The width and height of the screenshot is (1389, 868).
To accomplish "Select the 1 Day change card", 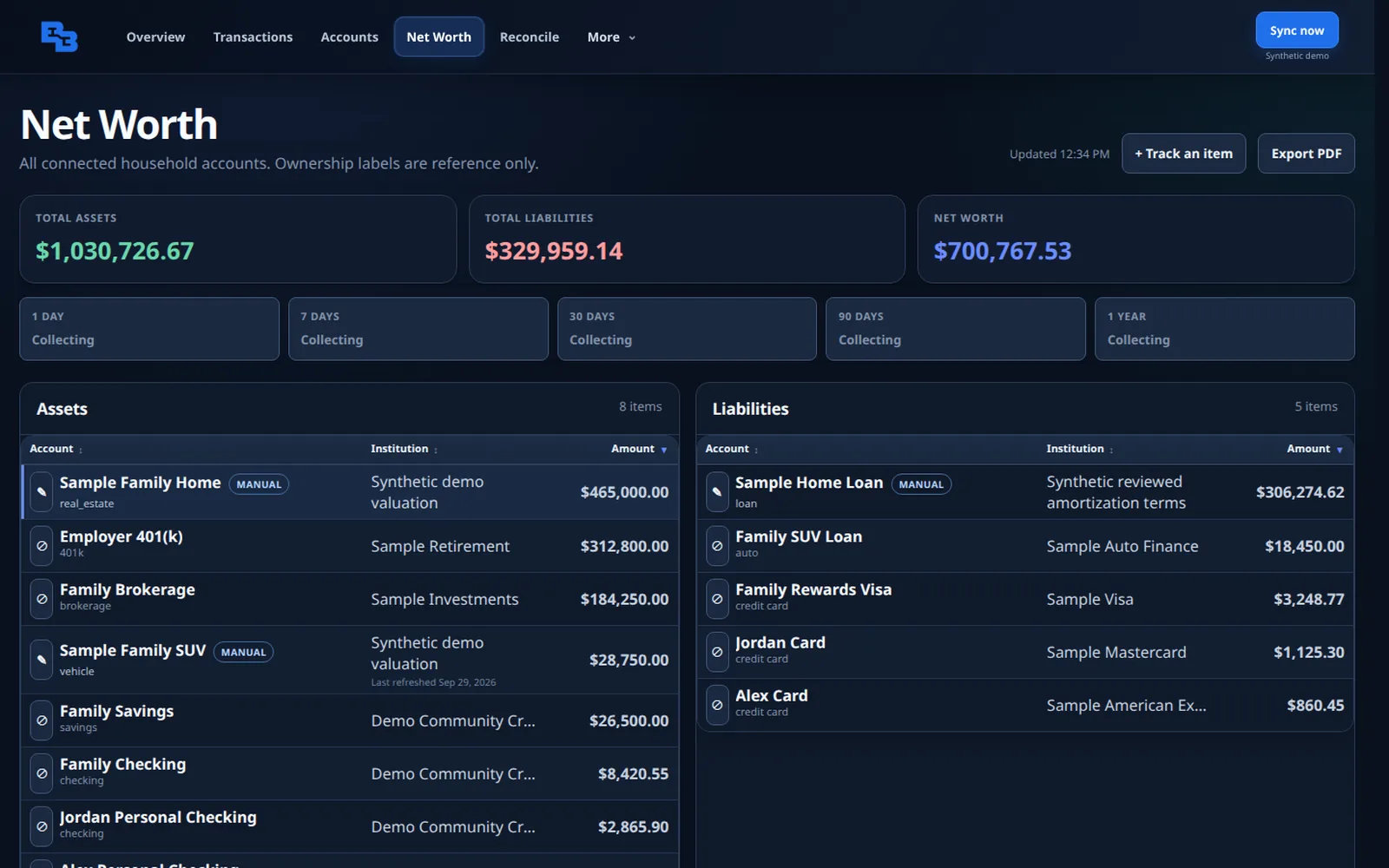I will click(x=149, y=329).
